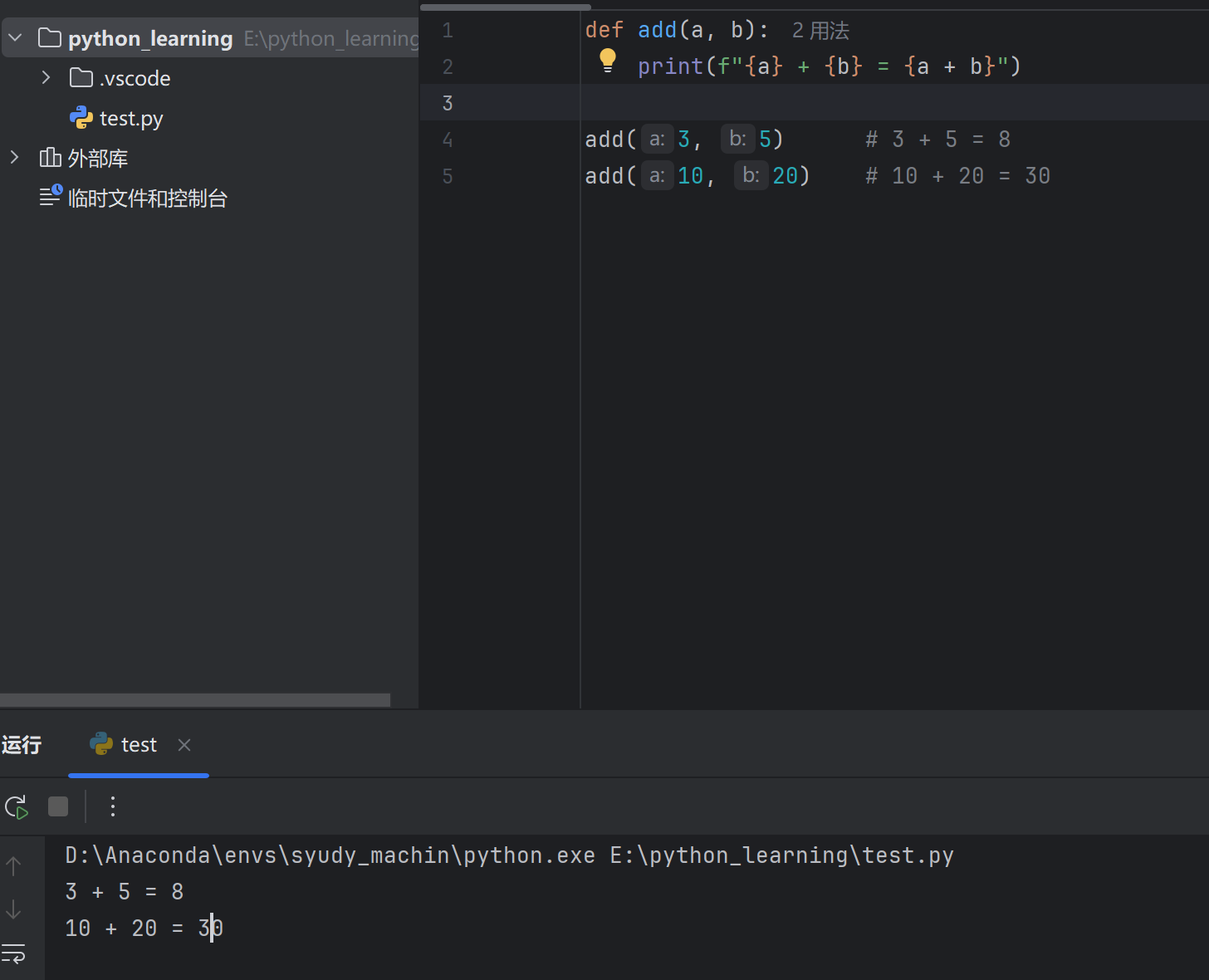The image size is (1209, 980).
Task: Click line number 1 in the gutter
Action: pyautogui.click(x=448, y=31)
